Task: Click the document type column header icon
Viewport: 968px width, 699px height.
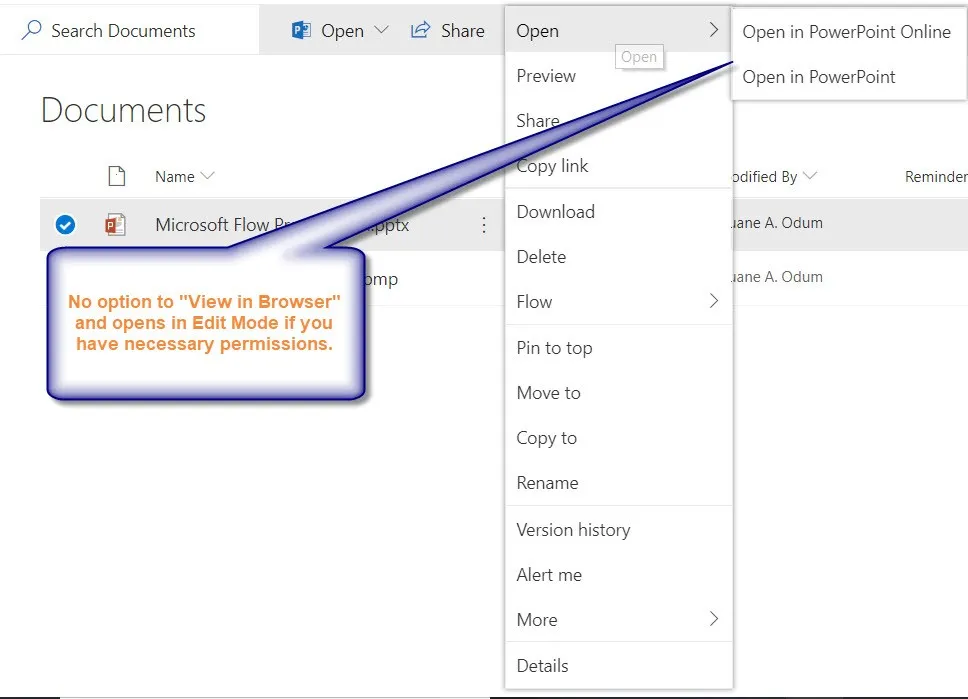Action: (x=117, y=176)
